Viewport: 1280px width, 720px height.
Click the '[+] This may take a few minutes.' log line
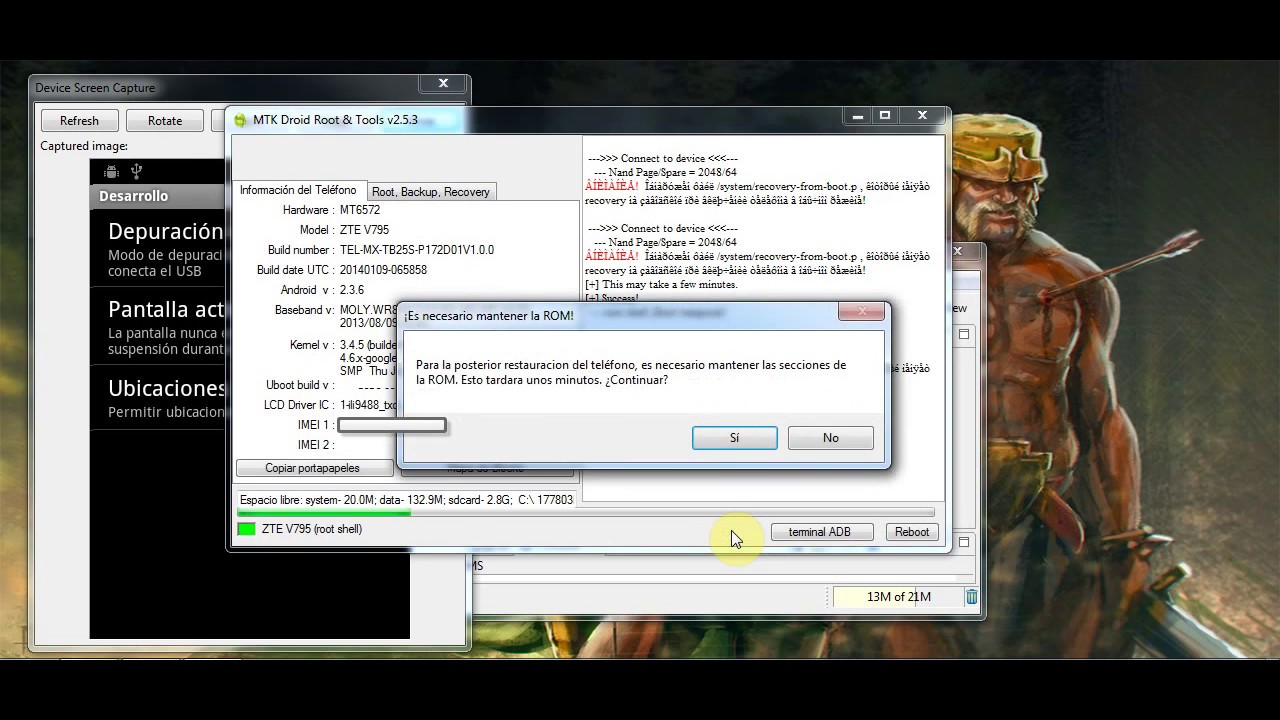661,285
